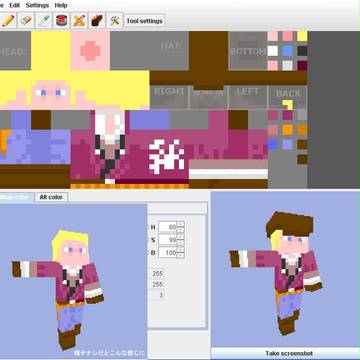Decrease the B value with down arrow

(x=180, y=255)
